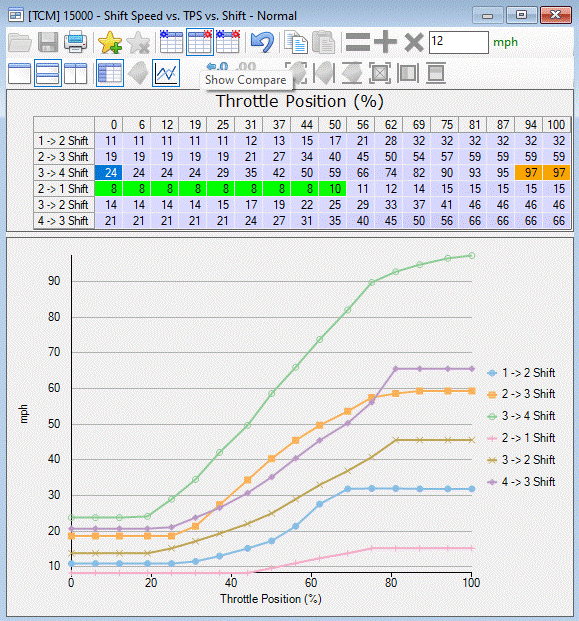579x621 pixels.
Task: Switch to vertical split layout icon
Action: point(76,73)
